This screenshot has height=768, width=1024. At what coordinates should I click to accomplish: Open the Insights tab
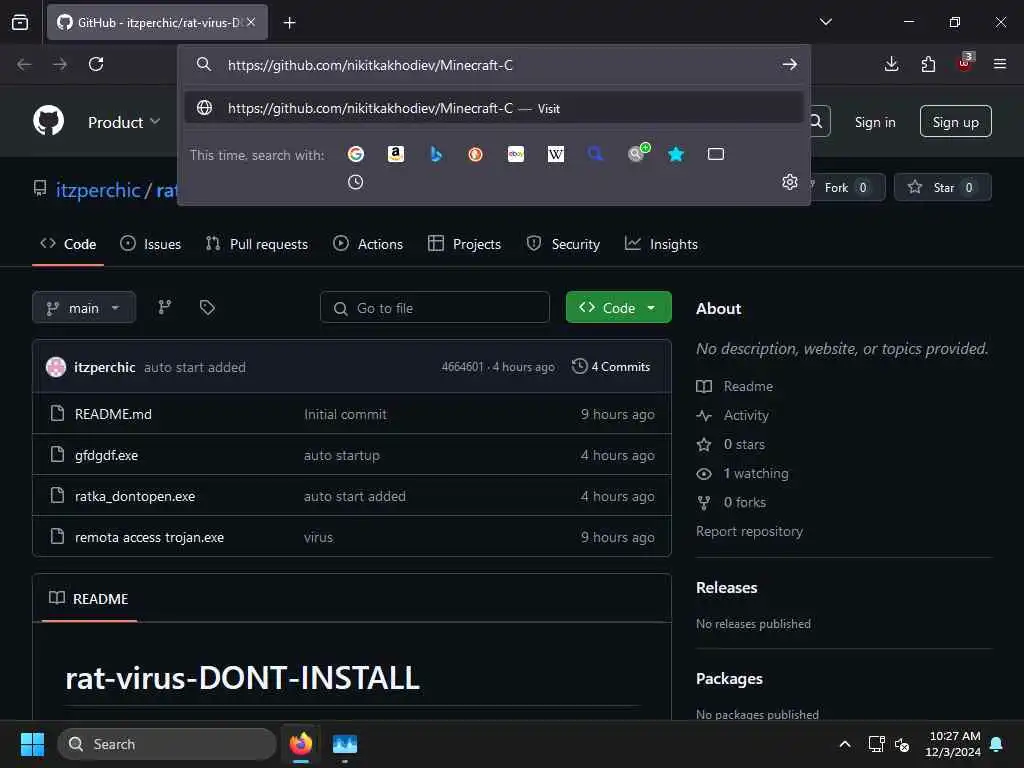[661, 244]
